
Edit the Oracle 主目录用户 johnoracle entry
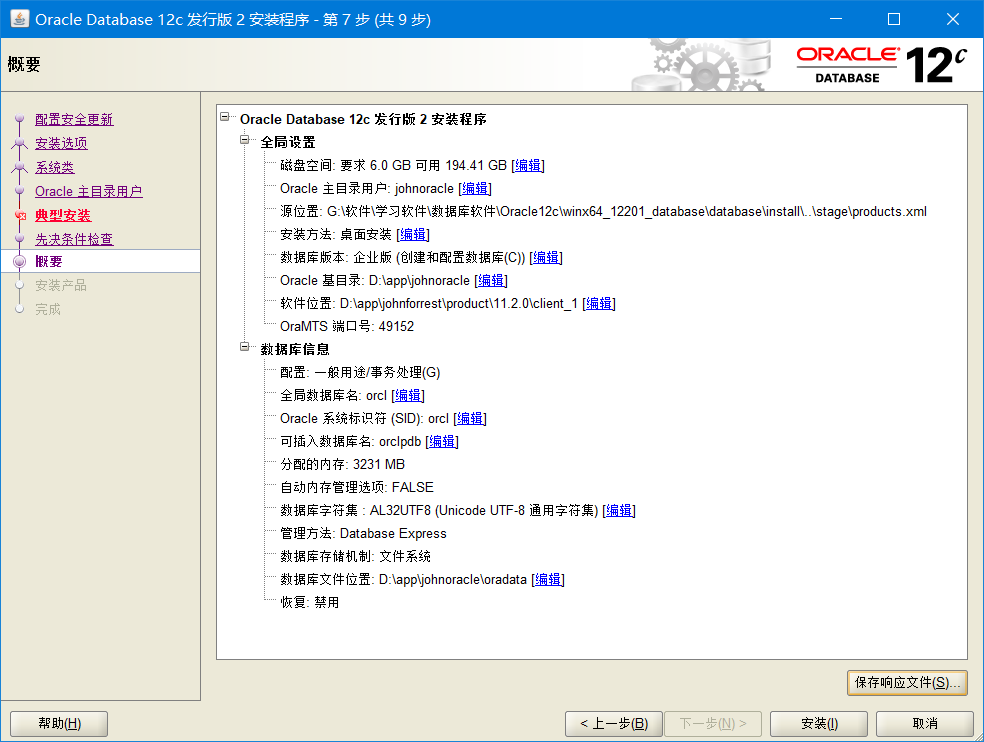point(475,188)
